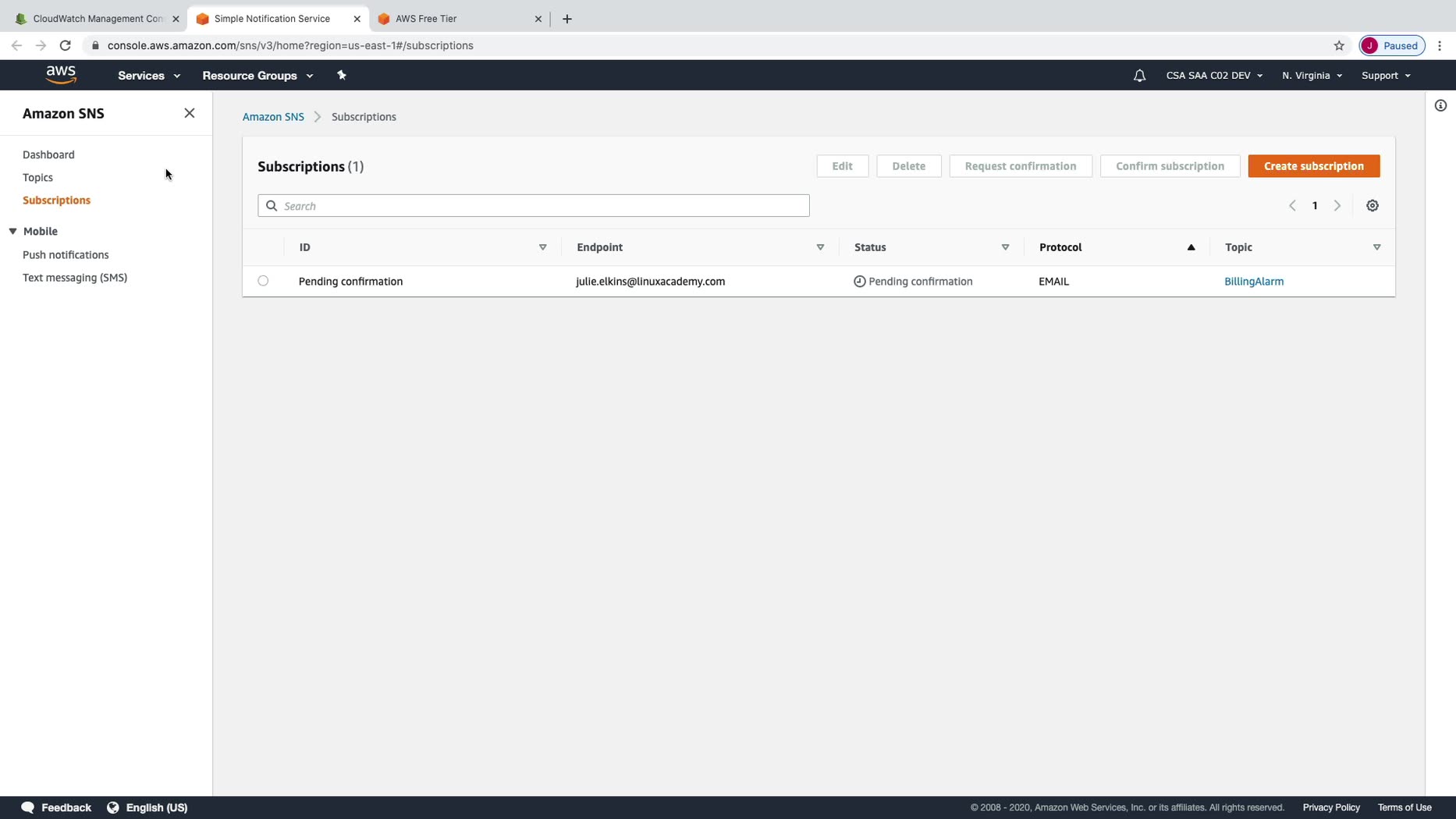Click the language globe icon
Viewport: 1456px width, 819px height.
(x=113, y=807)
